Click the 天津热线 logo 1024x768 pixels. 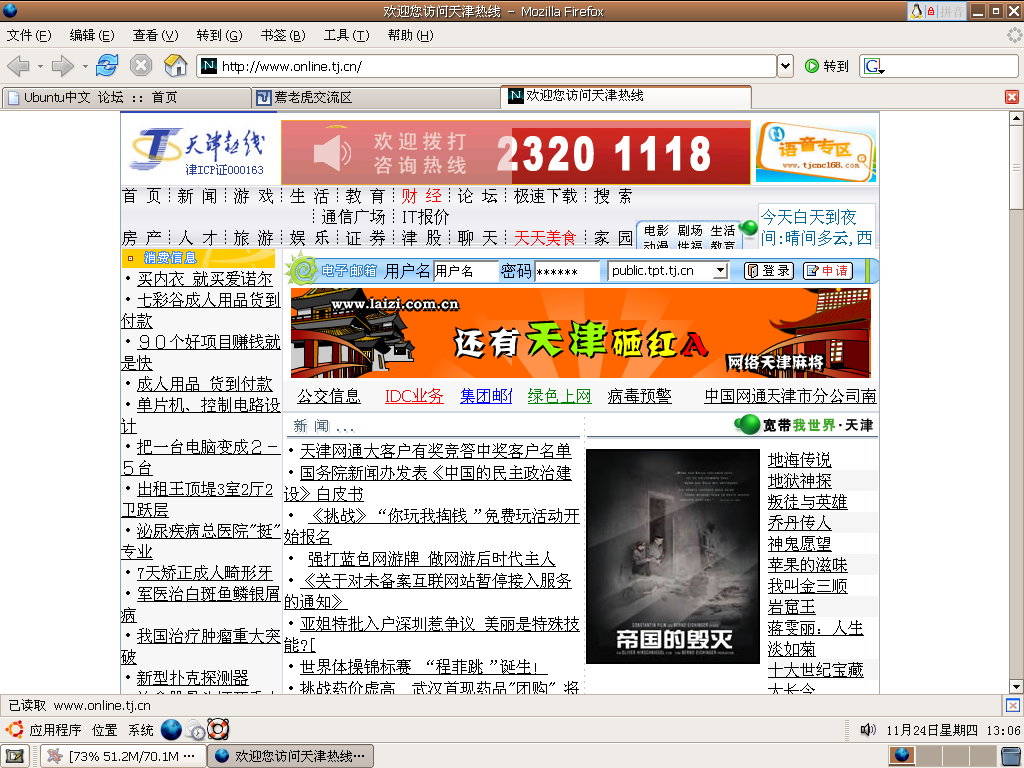point(196,152)
